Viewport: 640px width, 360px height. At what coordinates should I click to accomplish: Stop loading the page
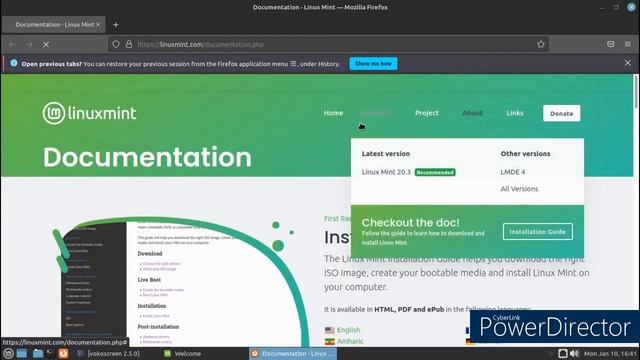[46, 44]
